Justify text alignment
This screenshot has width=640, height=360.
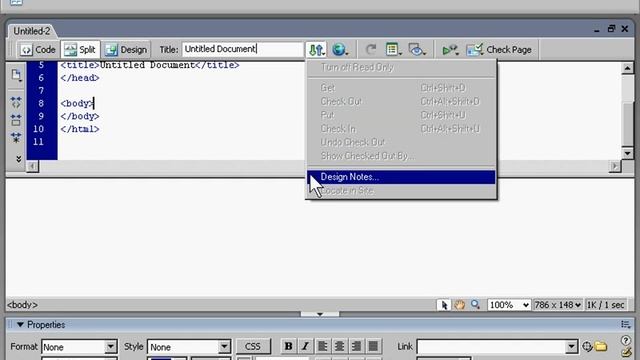373,346
